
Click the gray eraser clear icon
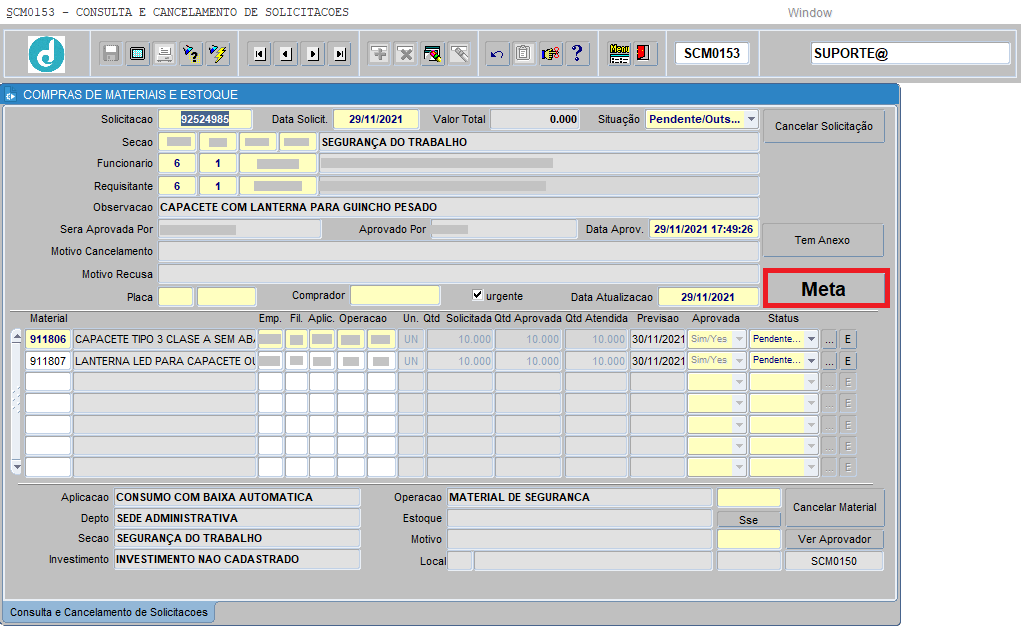coord(459,53)
